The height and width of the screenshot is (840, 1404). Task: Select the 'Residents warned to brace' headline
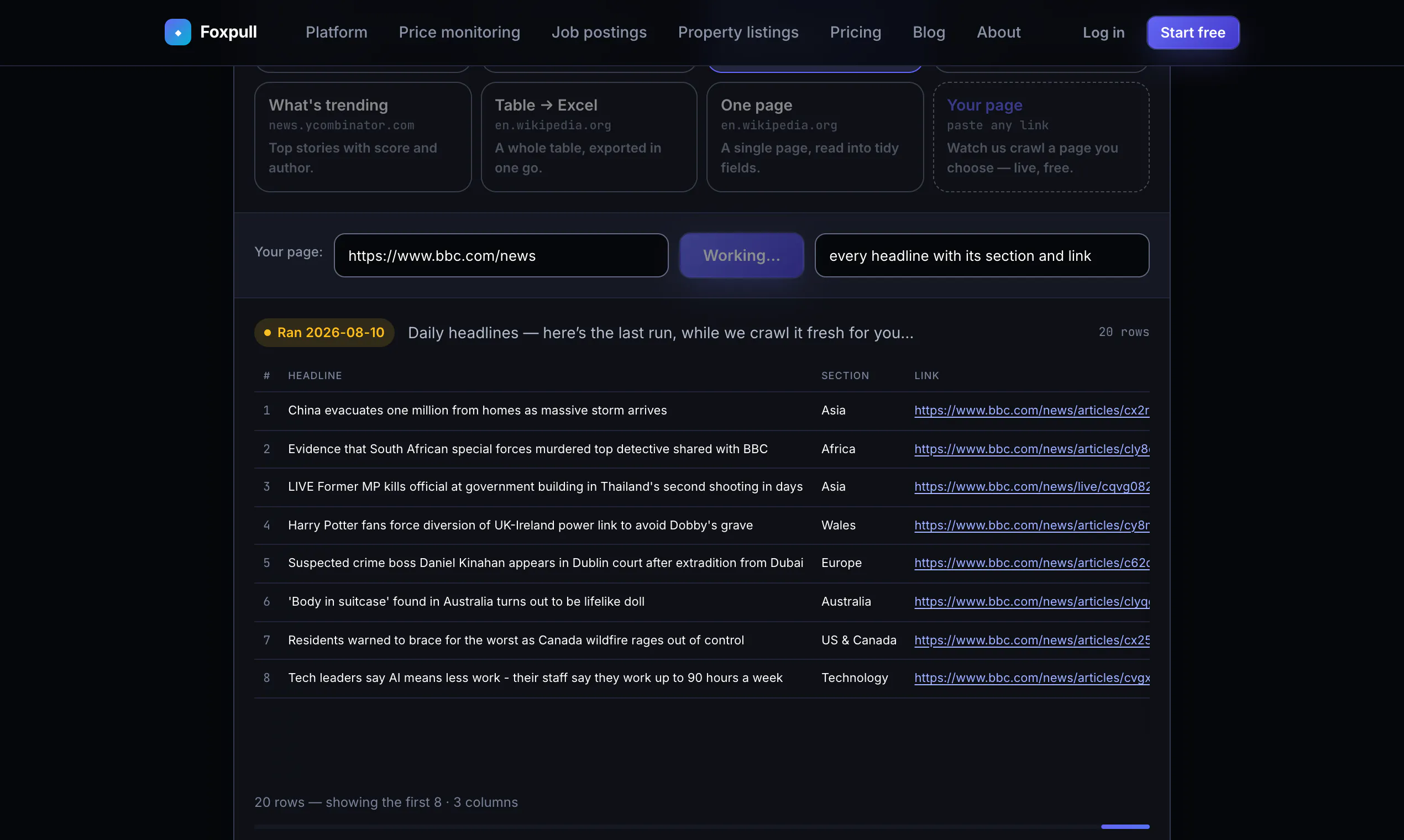point(516,640)
